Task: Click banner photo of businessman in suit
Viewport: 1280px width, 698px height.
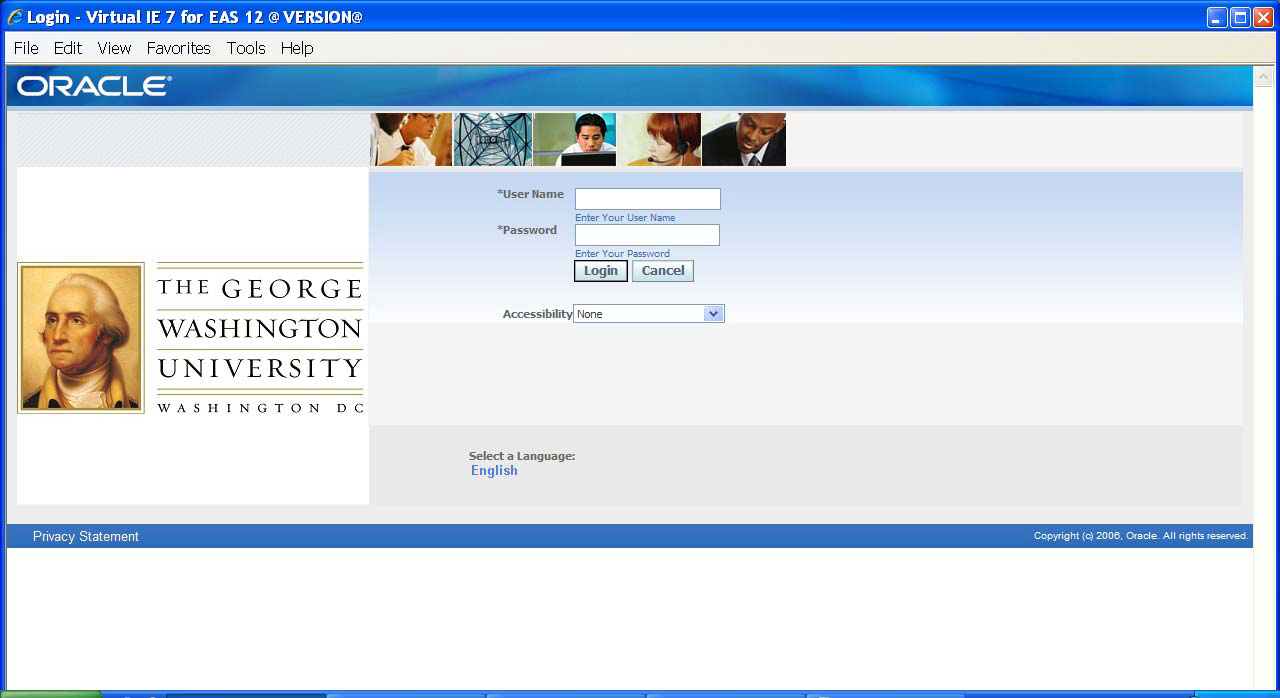Action: [x=744, y=139]
